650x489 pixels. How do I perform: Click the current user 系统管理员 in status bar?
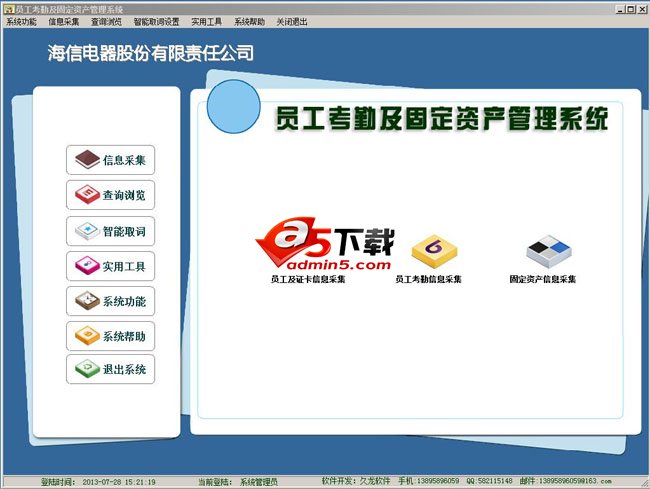(x=259, y=482)
